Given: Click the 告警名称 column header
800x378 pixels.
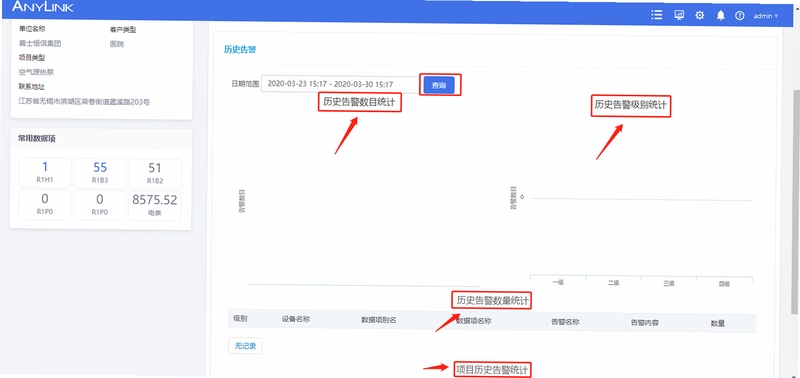Looking at the screenshot, I should (565, 322).
